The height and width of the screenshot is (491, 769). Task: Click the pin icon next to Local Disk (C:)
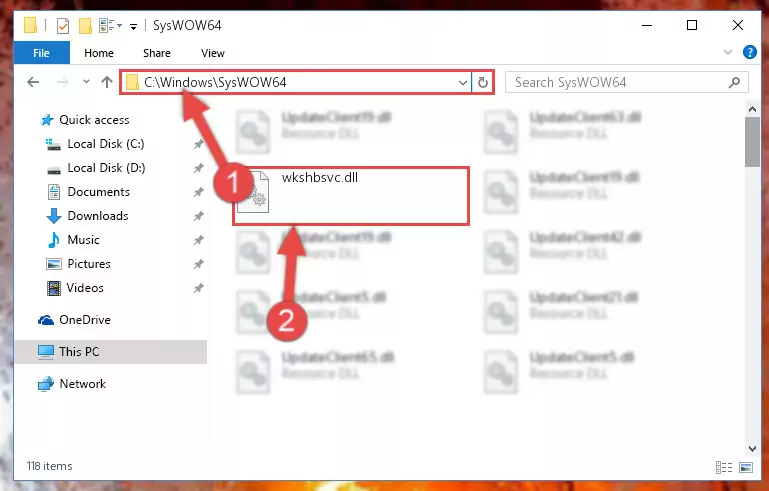pyautogui.click(x=198, y=144)
